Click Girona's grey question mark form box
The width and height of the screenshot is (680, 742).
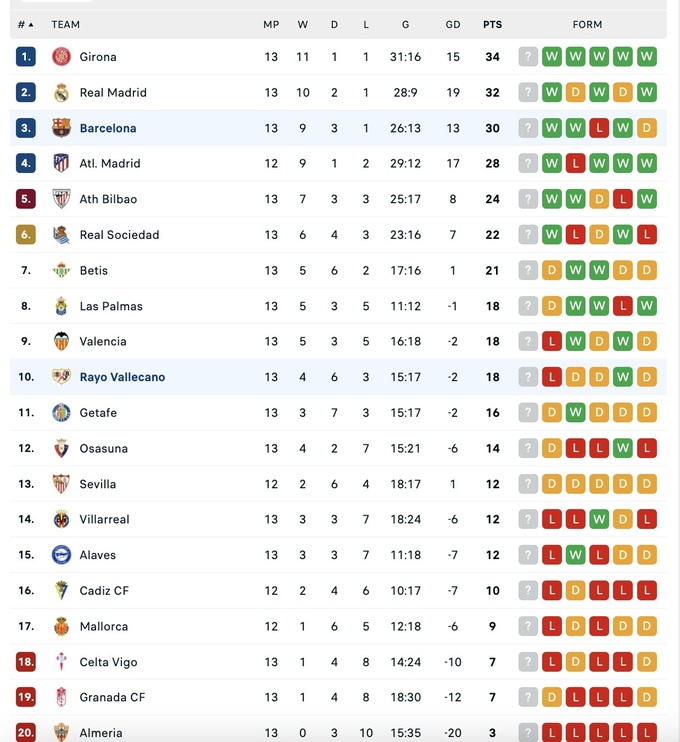(528, 57)
